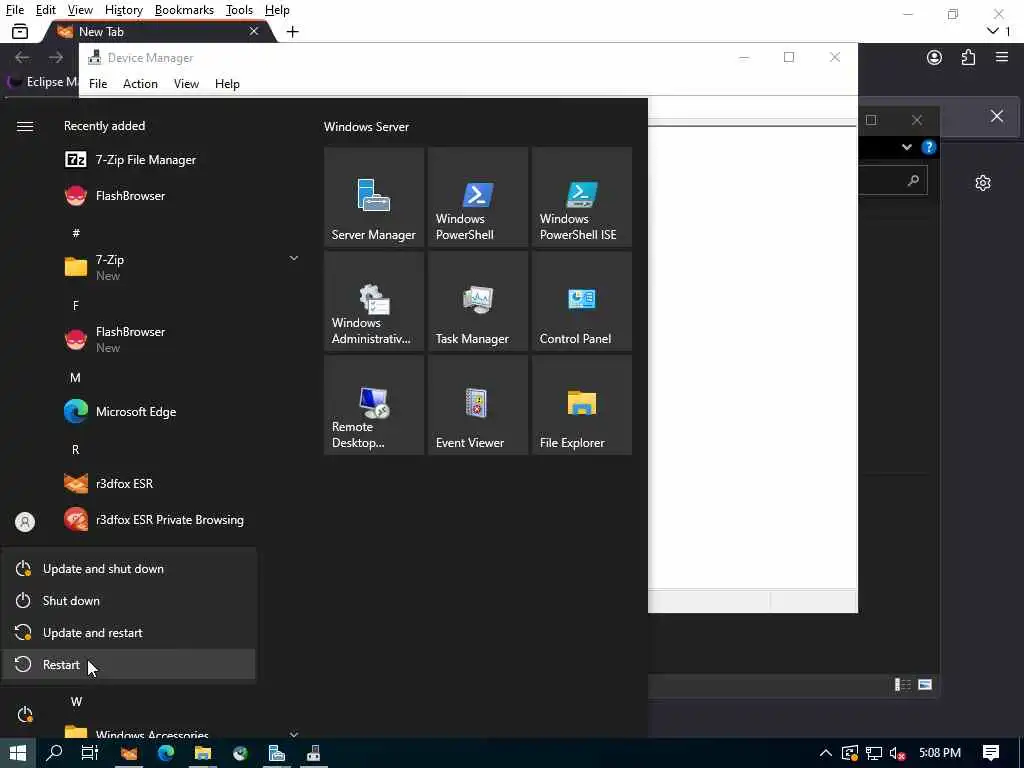Viewport: 1024px width, 768px height.
Task: Click the browser back arrow
Action: 22,57
